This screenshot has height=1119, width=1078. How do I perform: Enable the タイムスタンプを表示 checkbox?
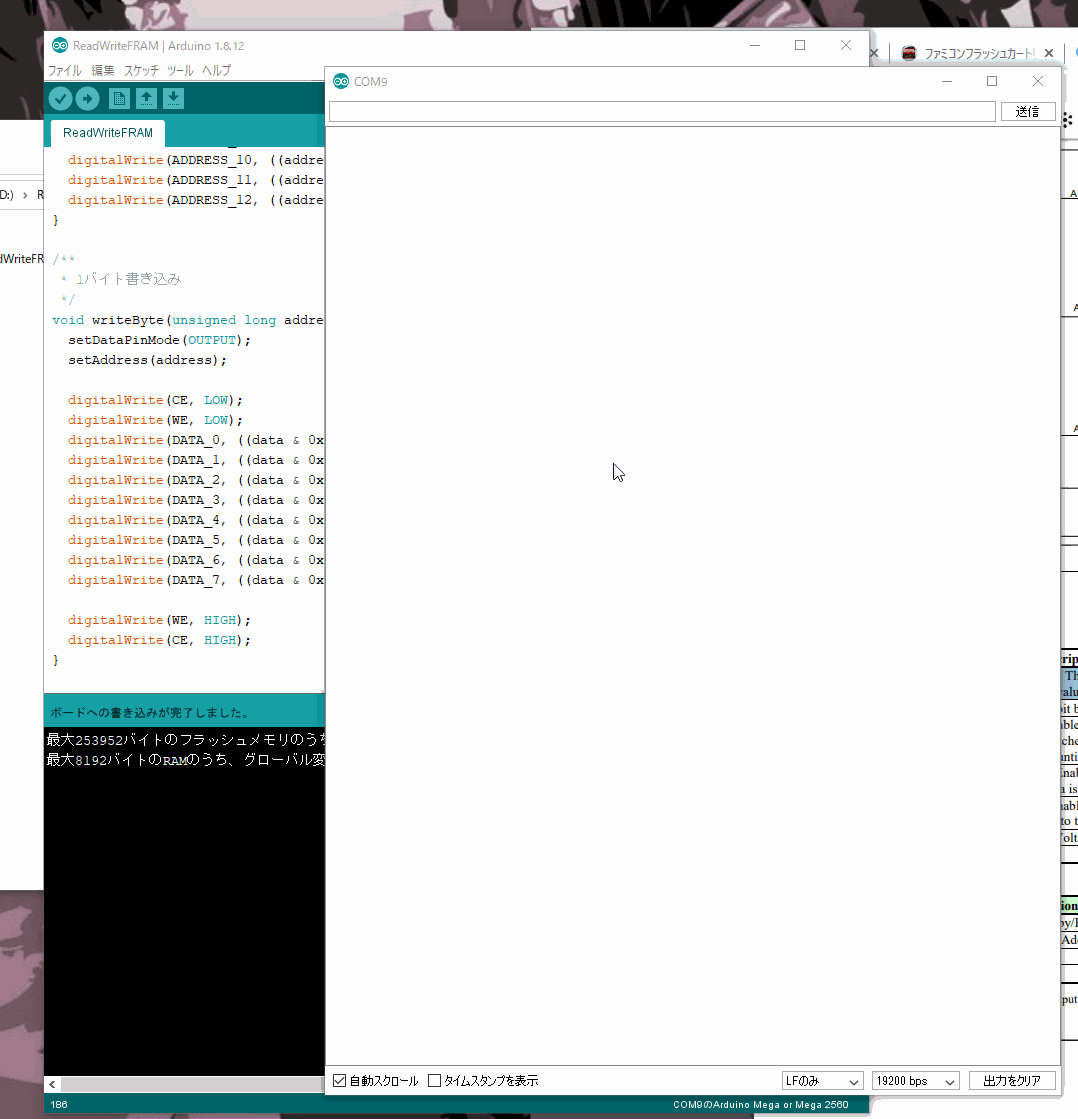click(434, 1080)
